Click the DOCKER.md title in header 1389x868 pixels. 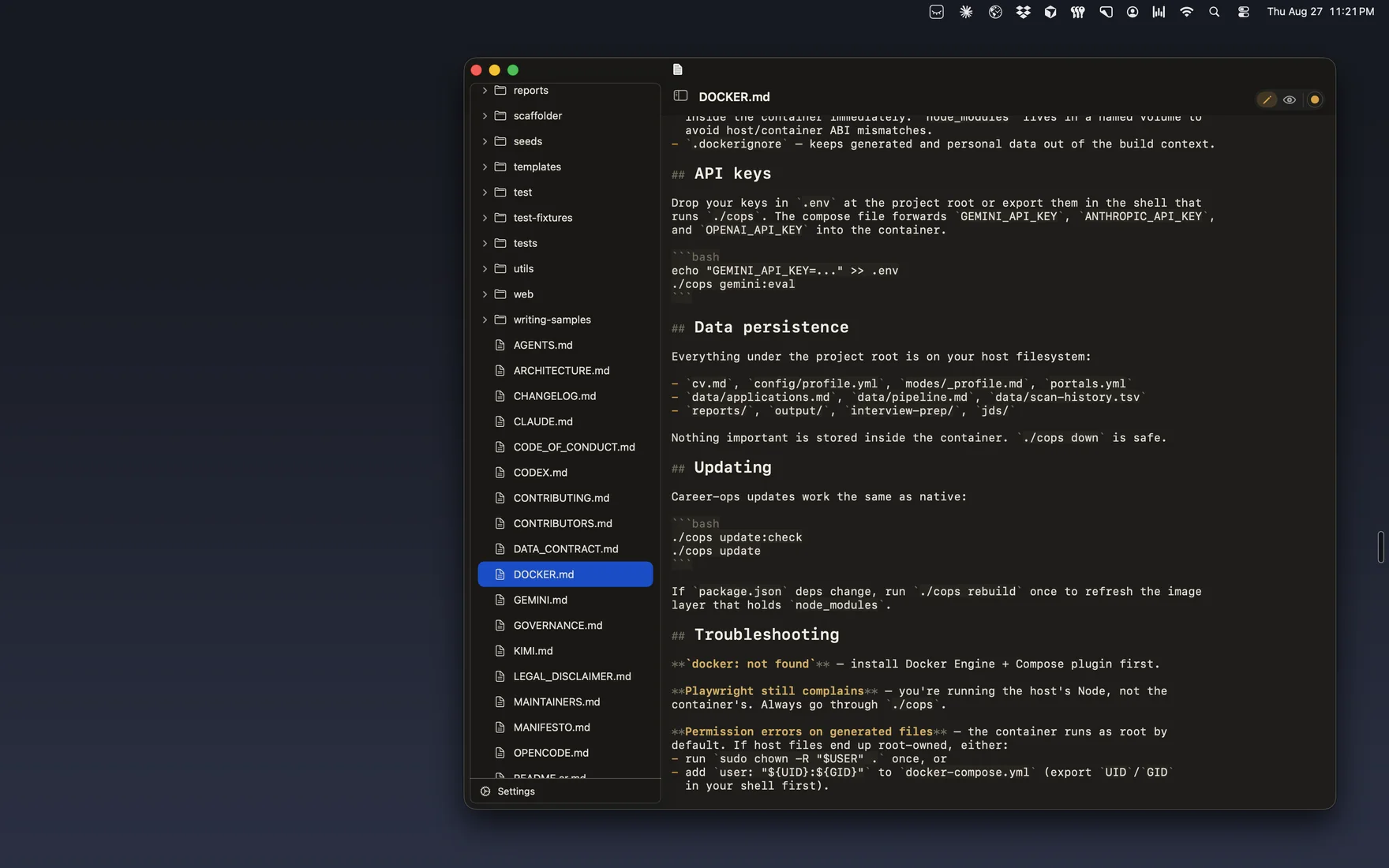click(x=734, y=97)
